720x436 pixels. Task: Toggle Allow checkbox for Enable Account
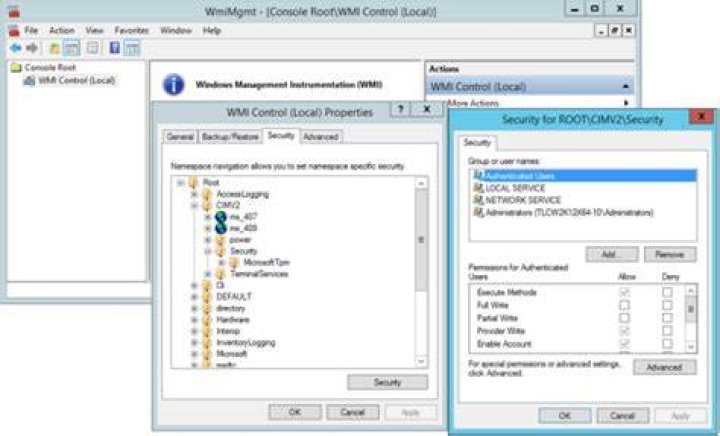point(624,344)
